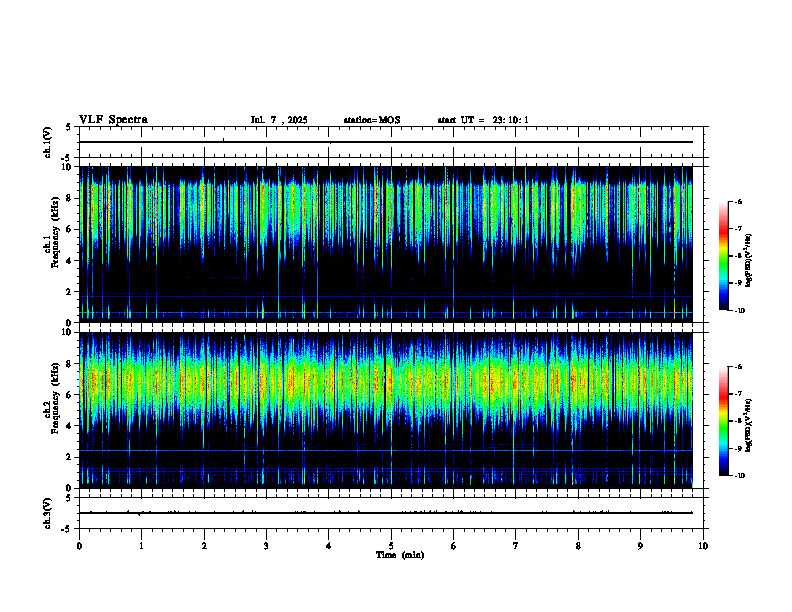This screenshot has width=792, height=612.
Task: Click the "-9" tick on ch.2 colorbar
Action: click(x=738, y=448)
